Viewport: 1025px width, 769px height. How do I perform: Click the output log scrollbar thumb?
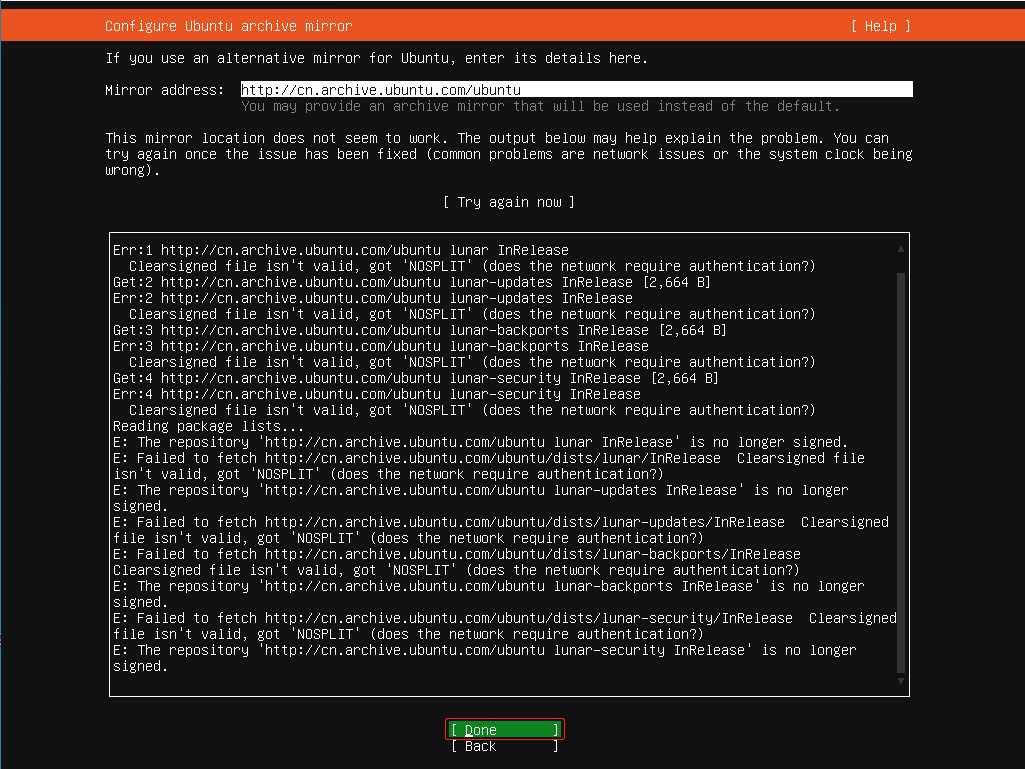[901, 472]
